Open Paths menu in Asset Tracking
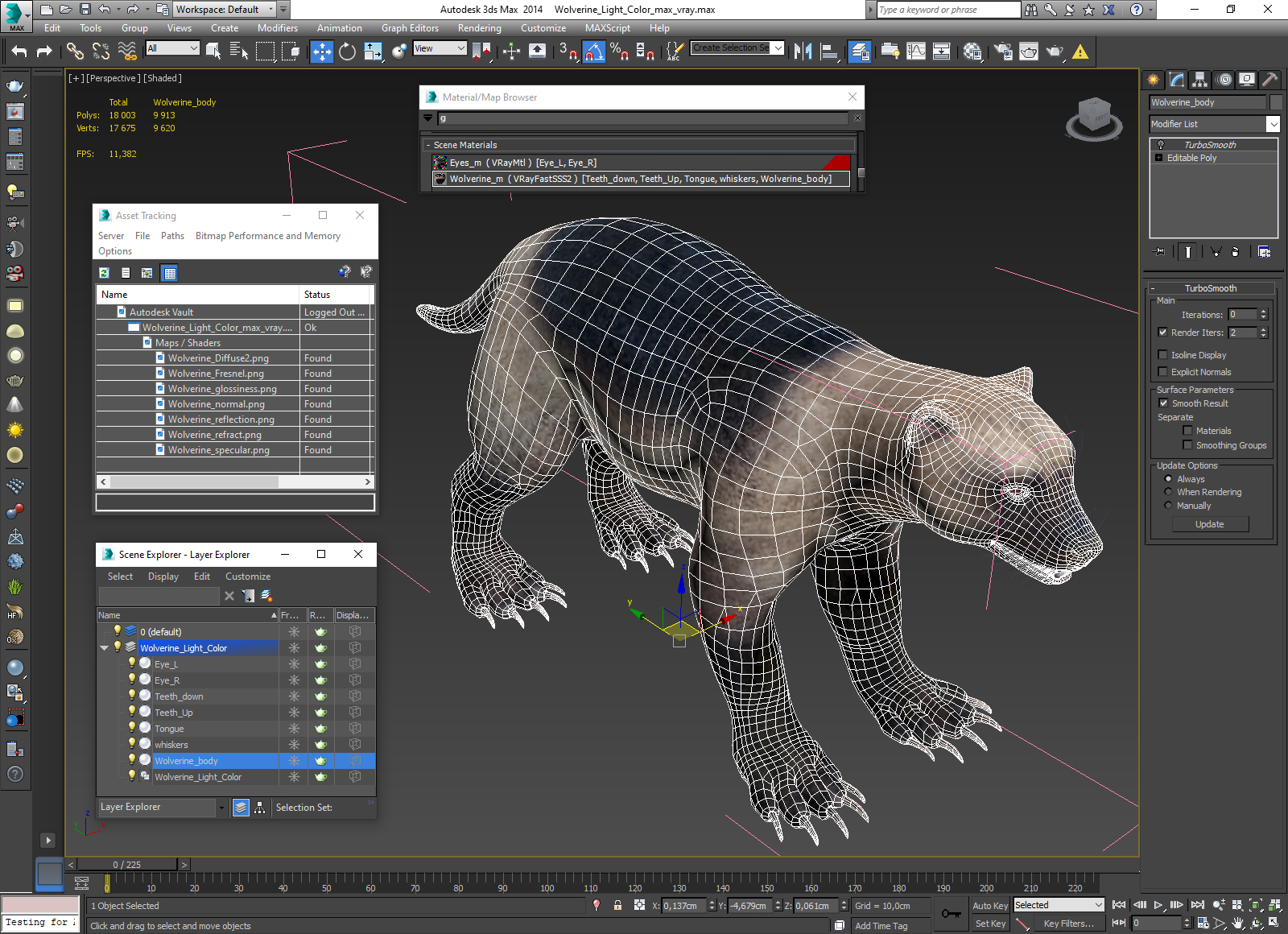 point(172,236)
